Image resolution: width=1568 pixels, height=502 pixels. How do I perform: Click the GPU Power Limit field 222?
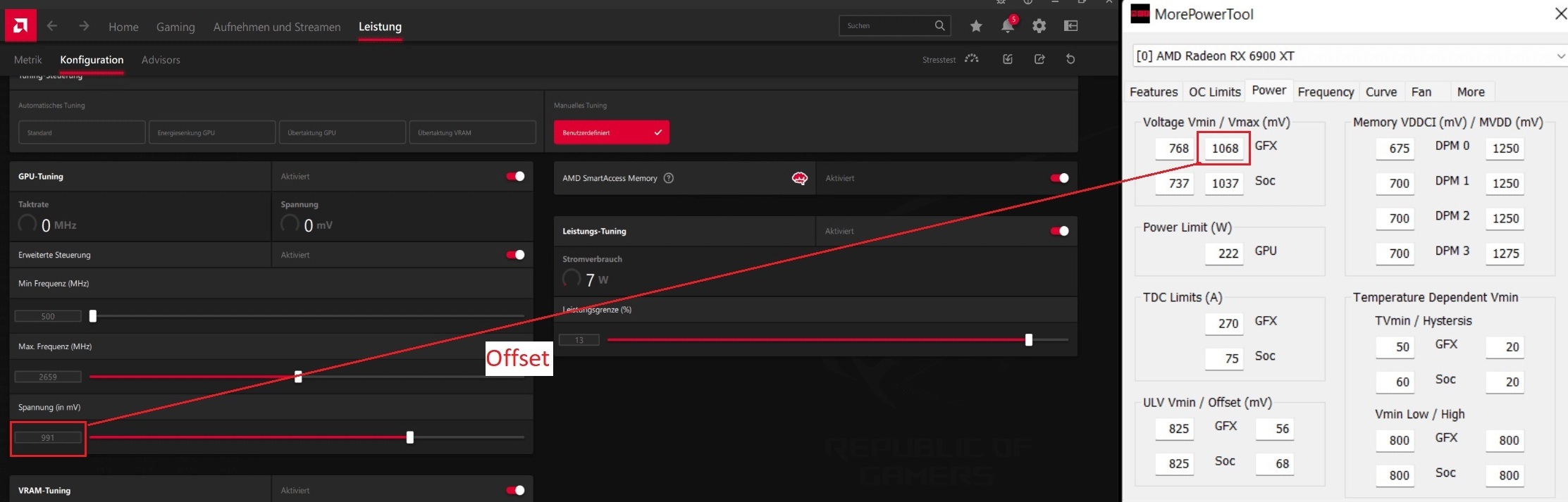(1225, 253)
